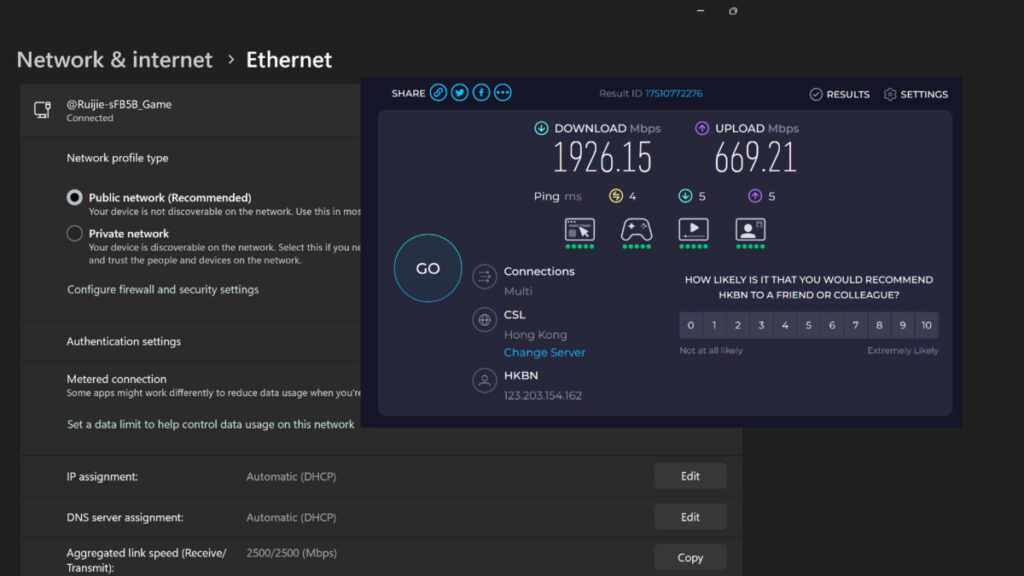1024x576 pixels.
Task: Select the gaming controller rating icon
Action: pyautogui.click(x=636, y=230)
